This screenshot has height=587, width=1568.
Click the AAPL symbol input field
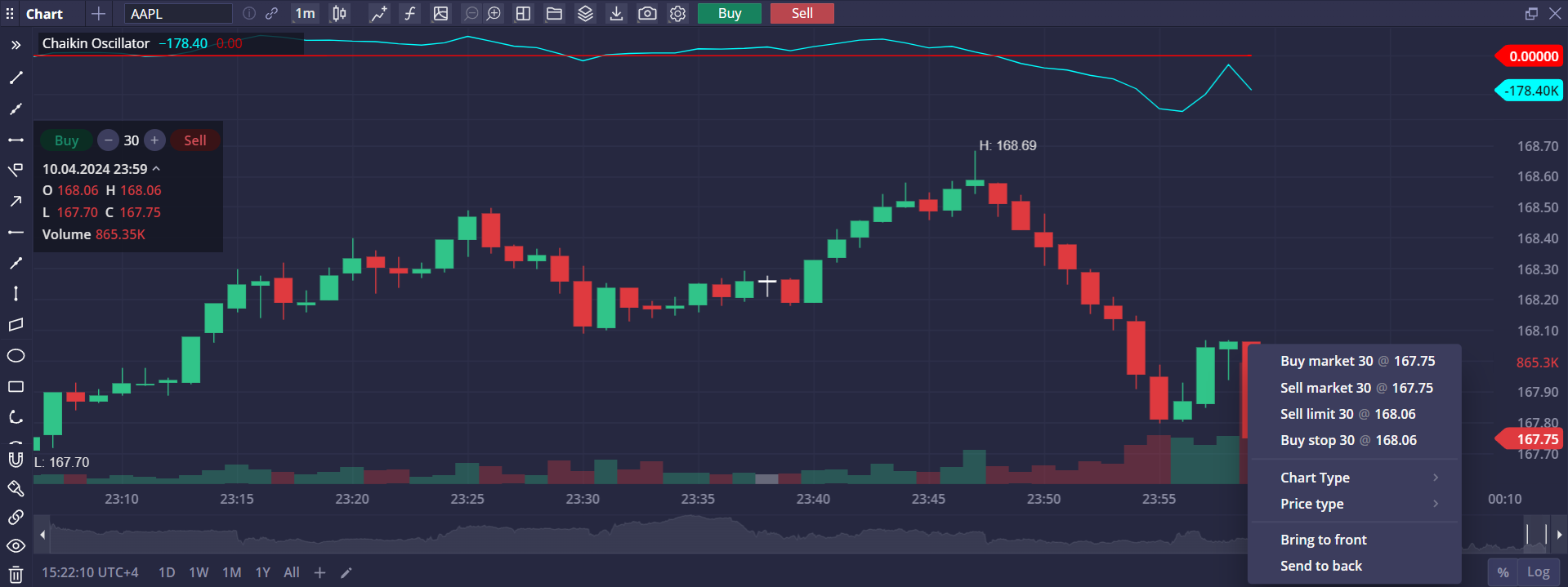pos(178,14)
